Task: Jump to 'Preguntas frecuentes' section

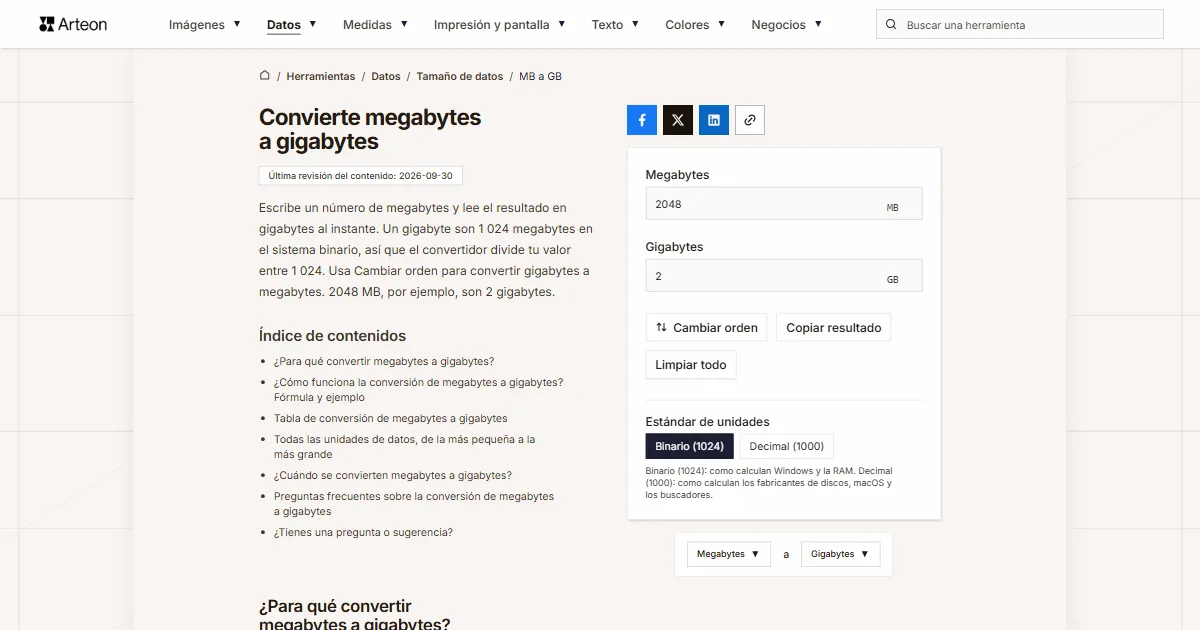Action: pyautogui.click(x=414, y=504)
